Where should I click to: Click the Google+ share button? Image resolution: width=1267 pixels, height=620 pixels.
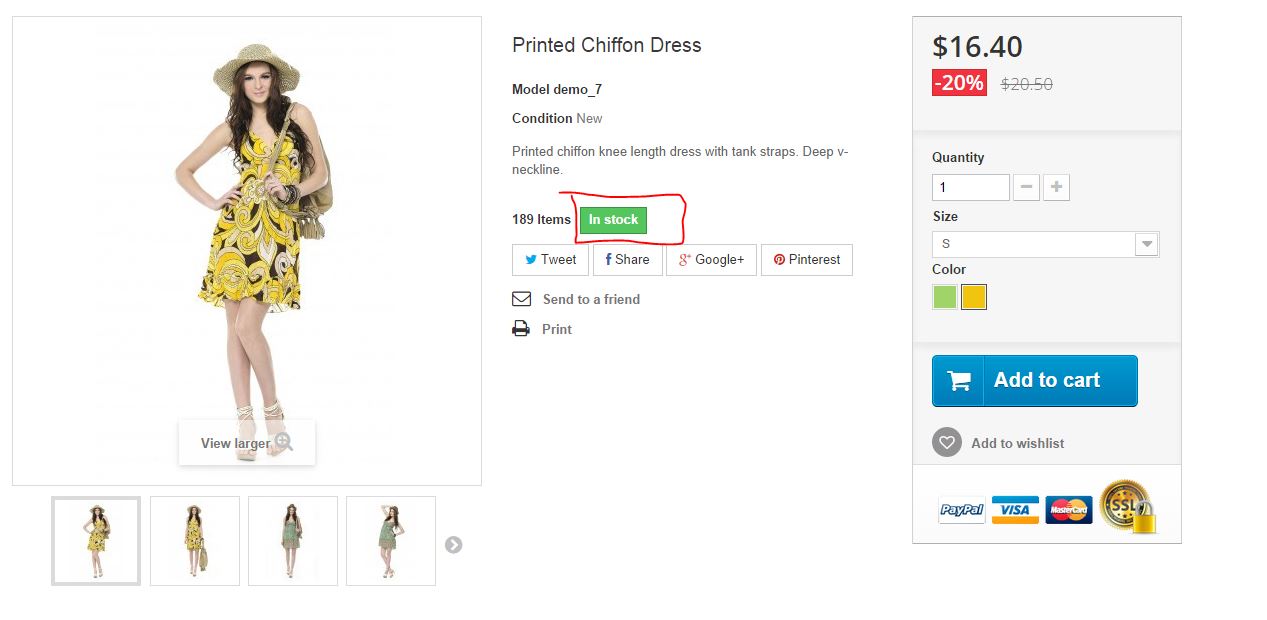[711, 260]
